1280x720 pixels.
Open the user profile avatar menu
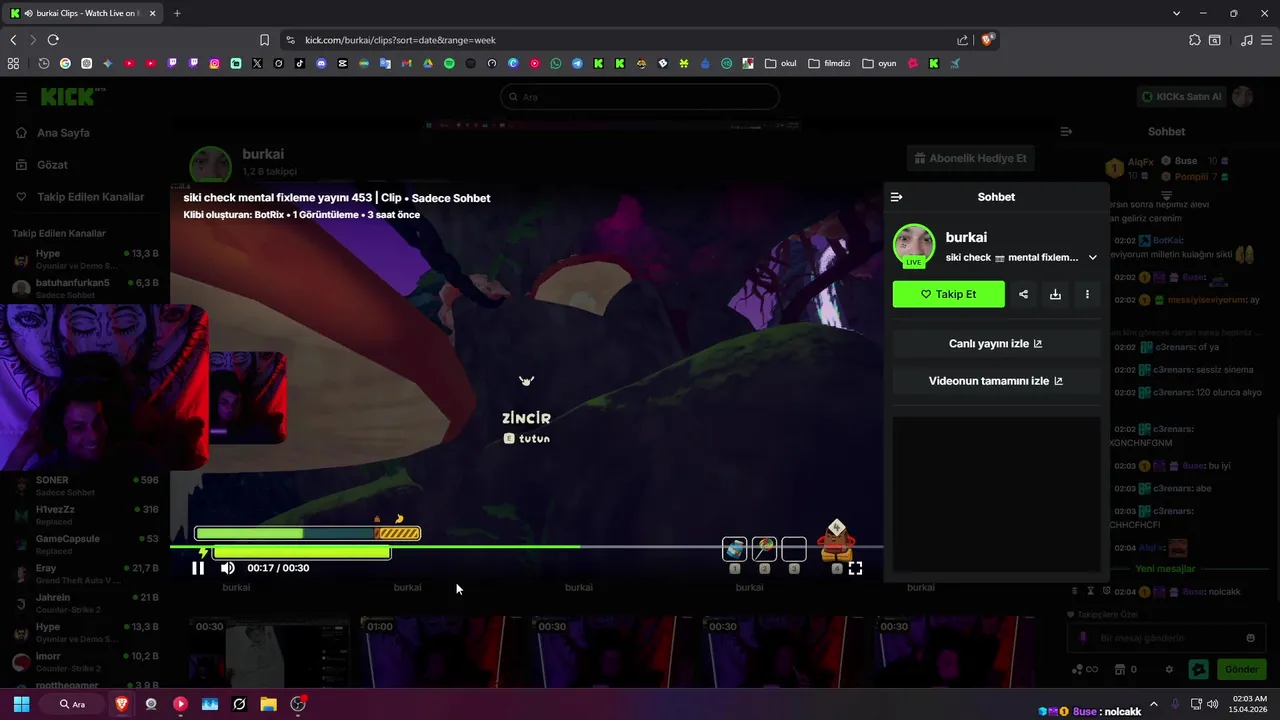click(1243, 97)
